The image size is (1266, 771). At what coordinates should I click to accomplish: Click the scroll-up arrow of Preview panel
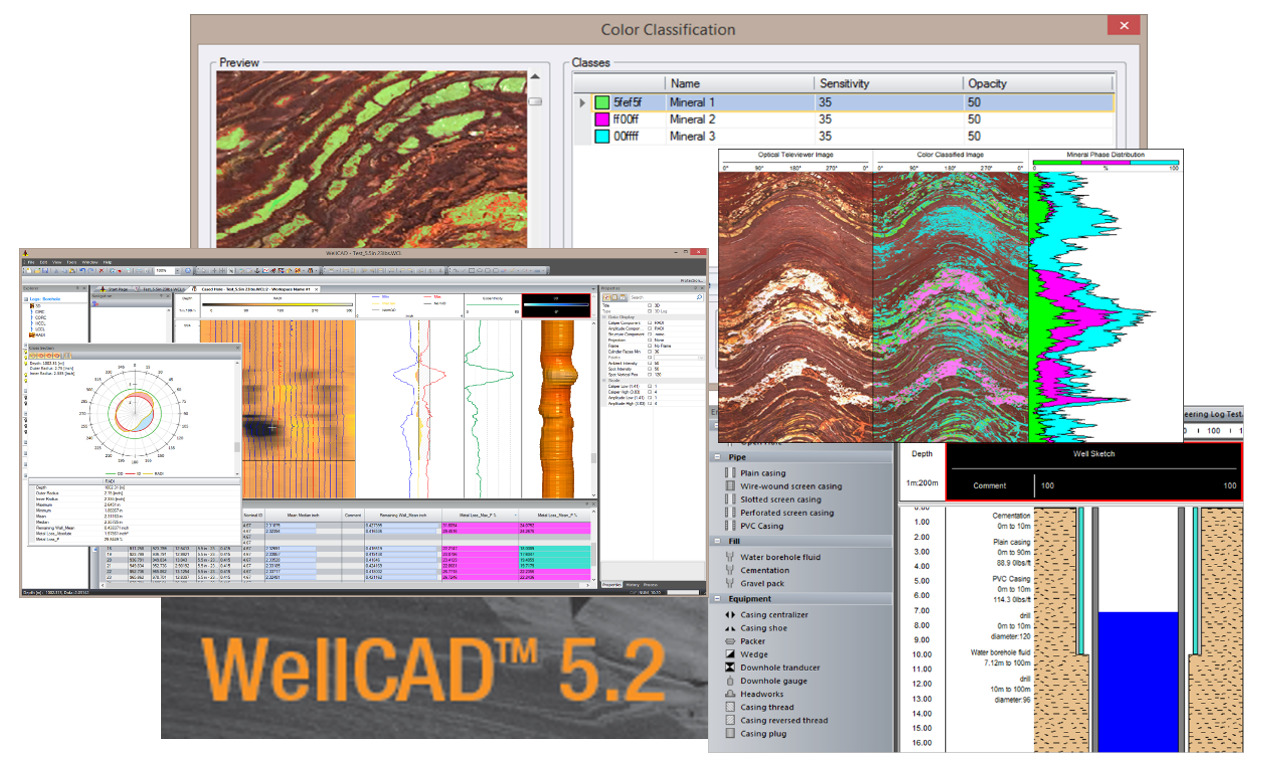coord(535,78)
